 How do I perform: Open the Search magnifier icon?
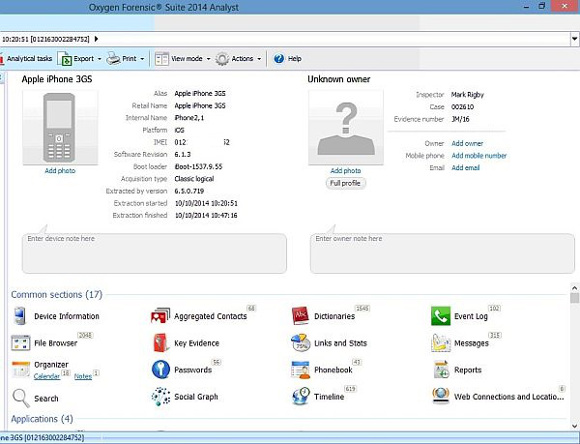[20, 398]
